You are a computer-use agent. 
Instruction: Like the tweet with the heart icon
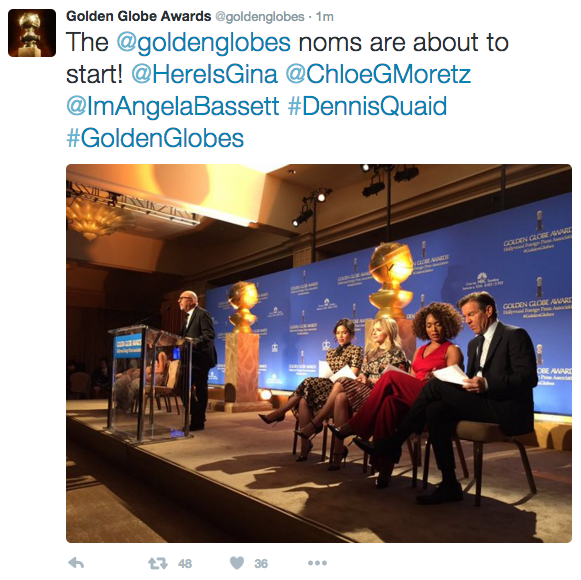point(237,563)
